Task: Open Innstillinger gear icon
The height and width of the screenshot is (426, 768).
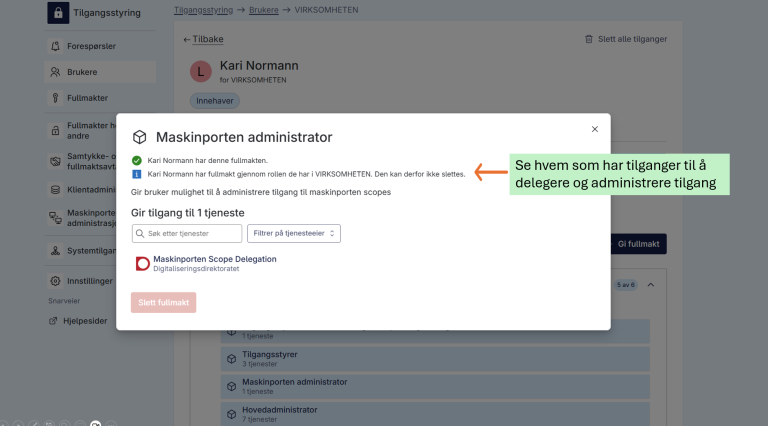Action: click(x=55, y=281)
